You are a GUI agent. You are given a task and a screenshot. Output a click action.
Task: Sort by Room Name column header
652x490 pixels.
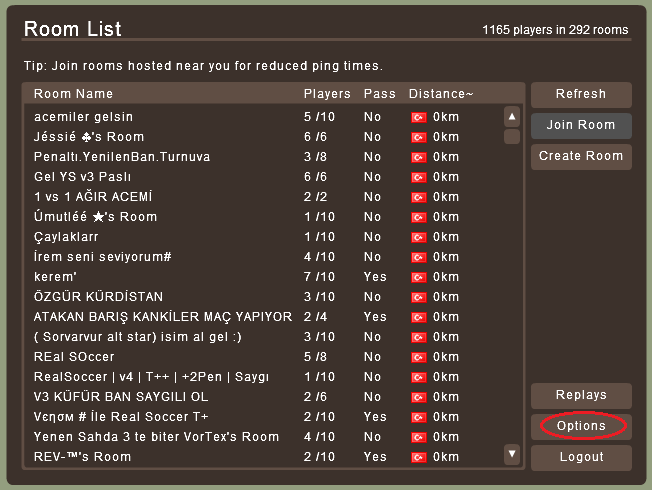point(73,94)
